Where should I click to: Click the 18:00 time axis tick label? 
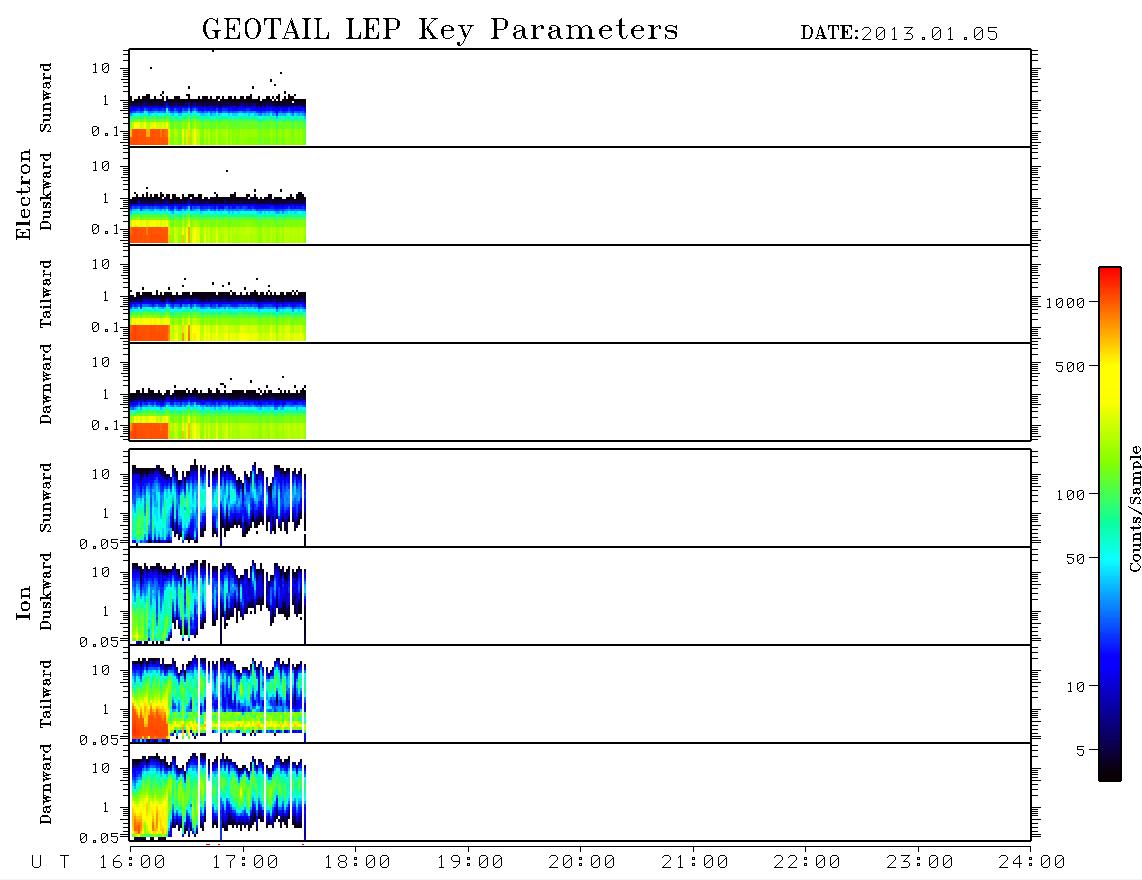pyautogui.click(x=358, y=862)
